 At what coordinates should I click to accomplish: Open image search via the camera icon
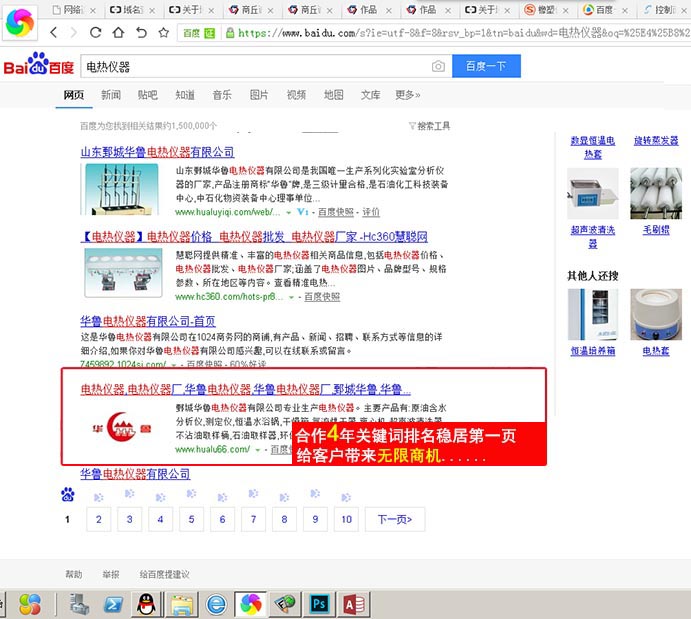[438, 67]
